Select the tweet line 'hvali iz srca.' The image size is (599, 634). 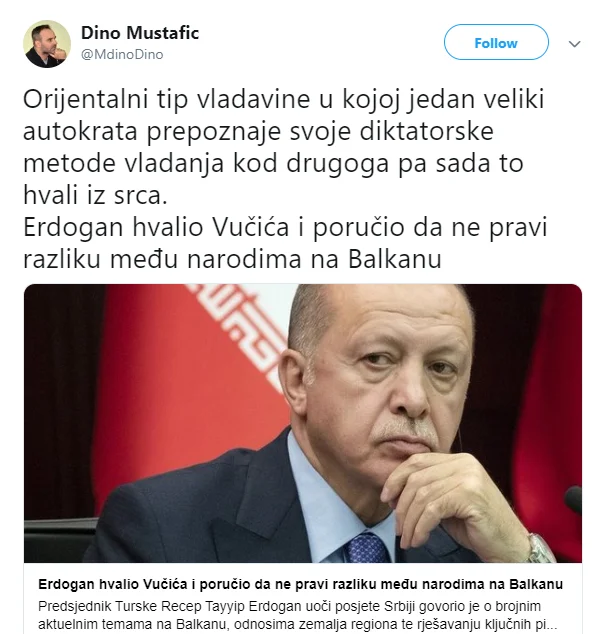95,195
